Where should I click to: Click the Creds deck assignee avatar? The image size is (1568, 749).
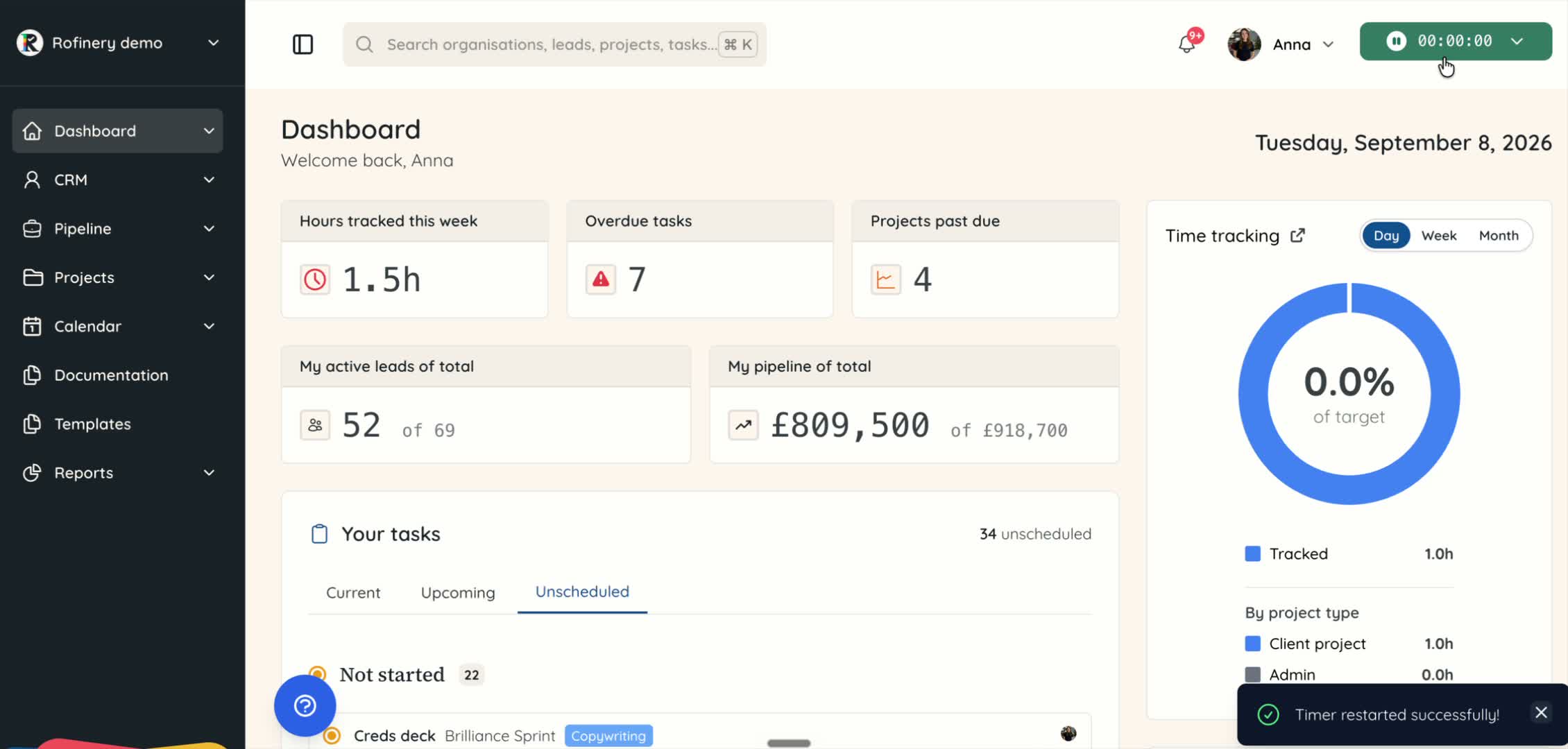click(1068, 733)
